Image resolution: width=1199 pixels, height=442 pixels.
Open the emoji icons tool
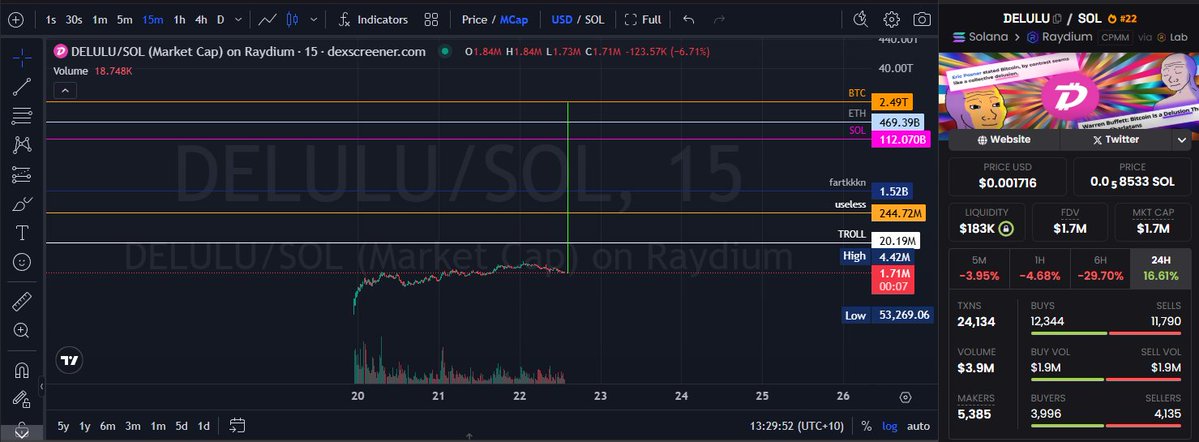pos(22,262)
